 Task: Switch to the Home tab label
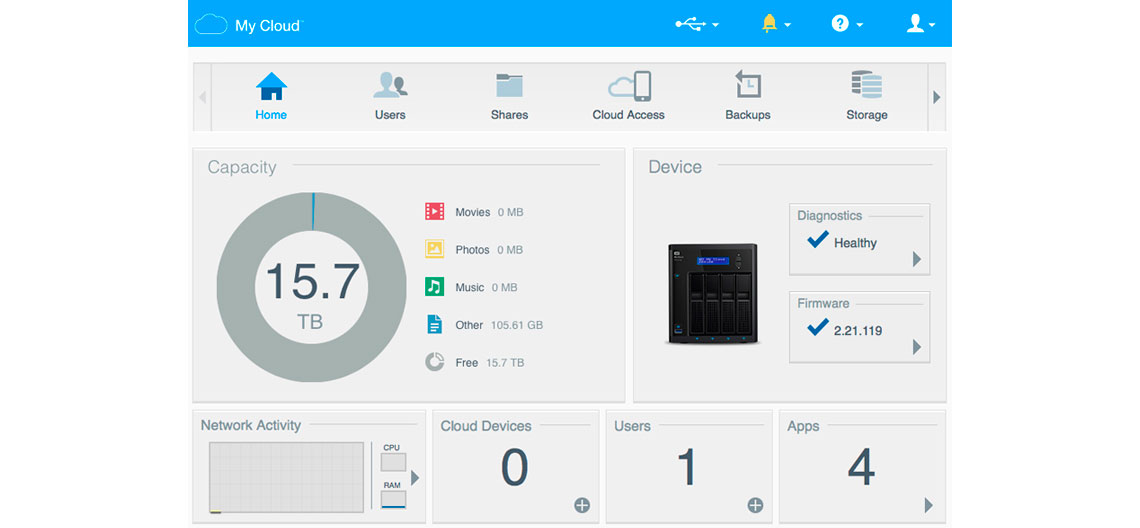[271, 115]
